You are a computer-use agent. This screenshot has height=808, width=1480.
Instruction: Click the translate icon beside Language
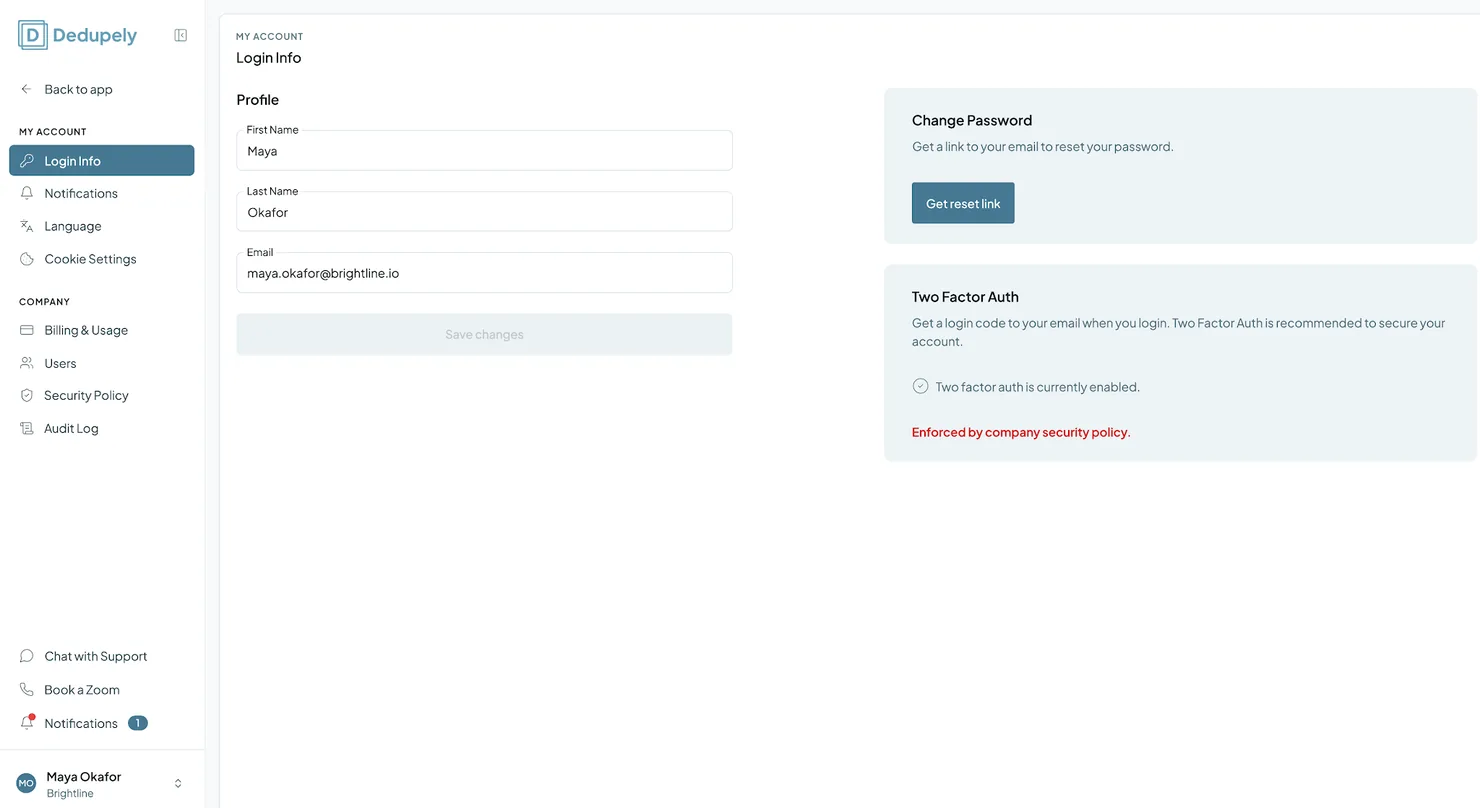click(x=27, y=226)
